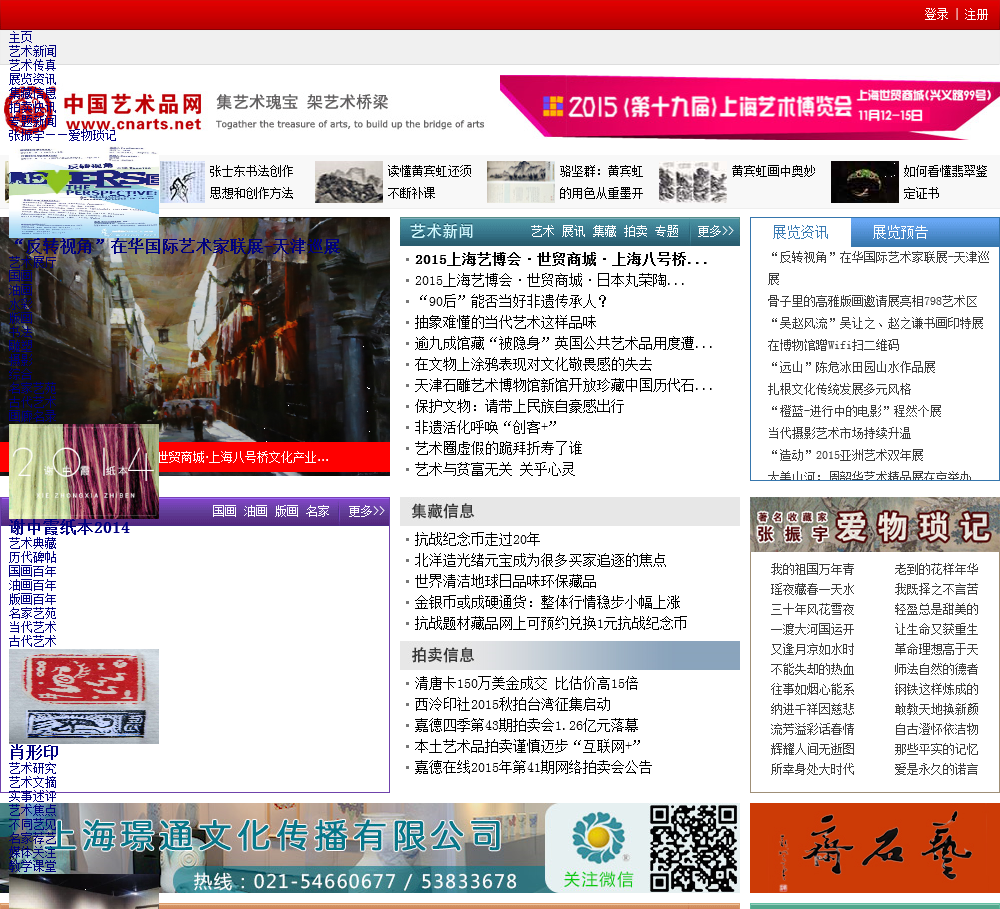Viewport: 1000px width, 909px height.
Task: Click 张振宇 爱物琐记 banner
Action: 874,525
